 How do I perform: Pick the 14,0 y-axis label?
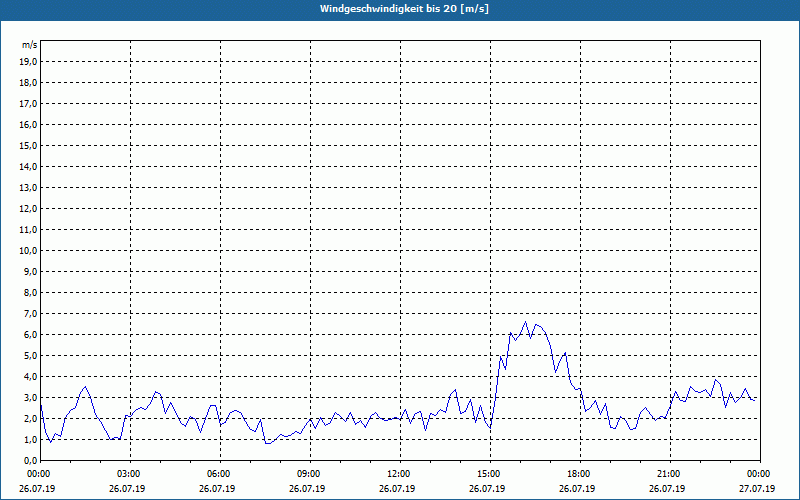tap(28, 166)
